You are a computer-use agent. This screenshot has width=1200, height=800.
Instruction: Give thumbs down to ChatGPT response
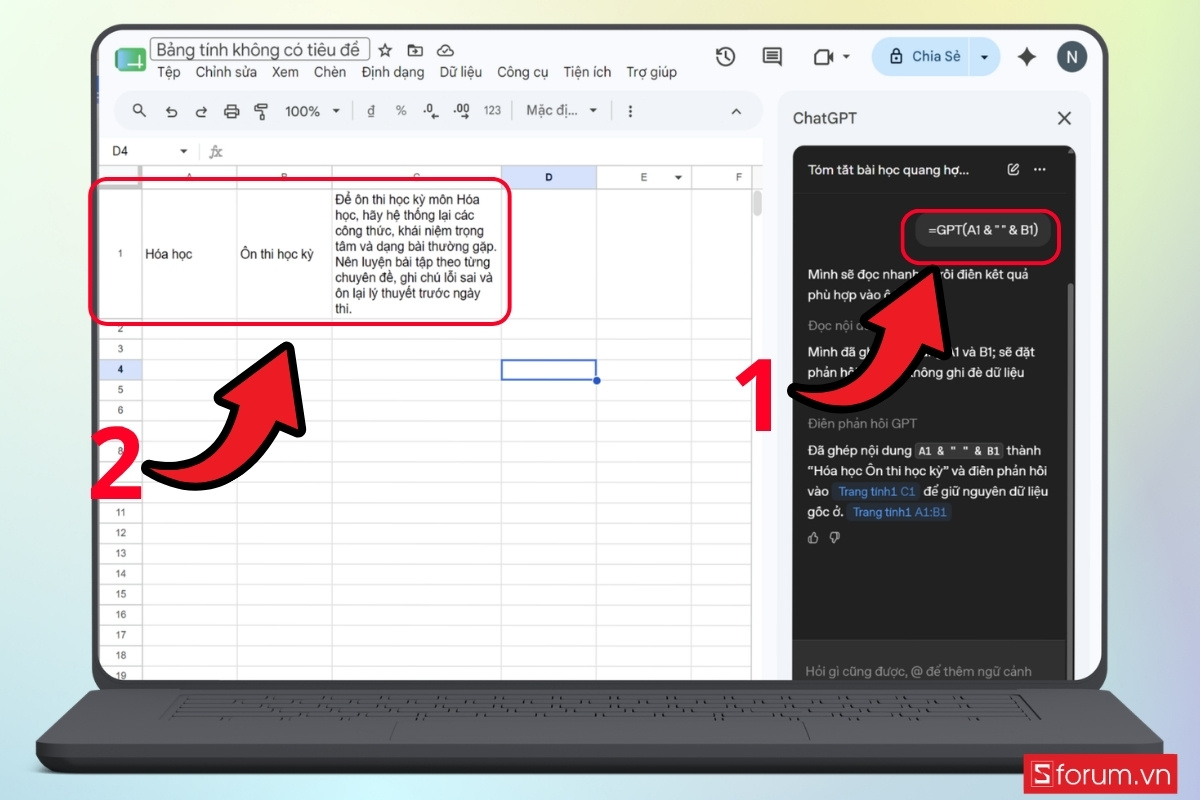pos(834,538)
